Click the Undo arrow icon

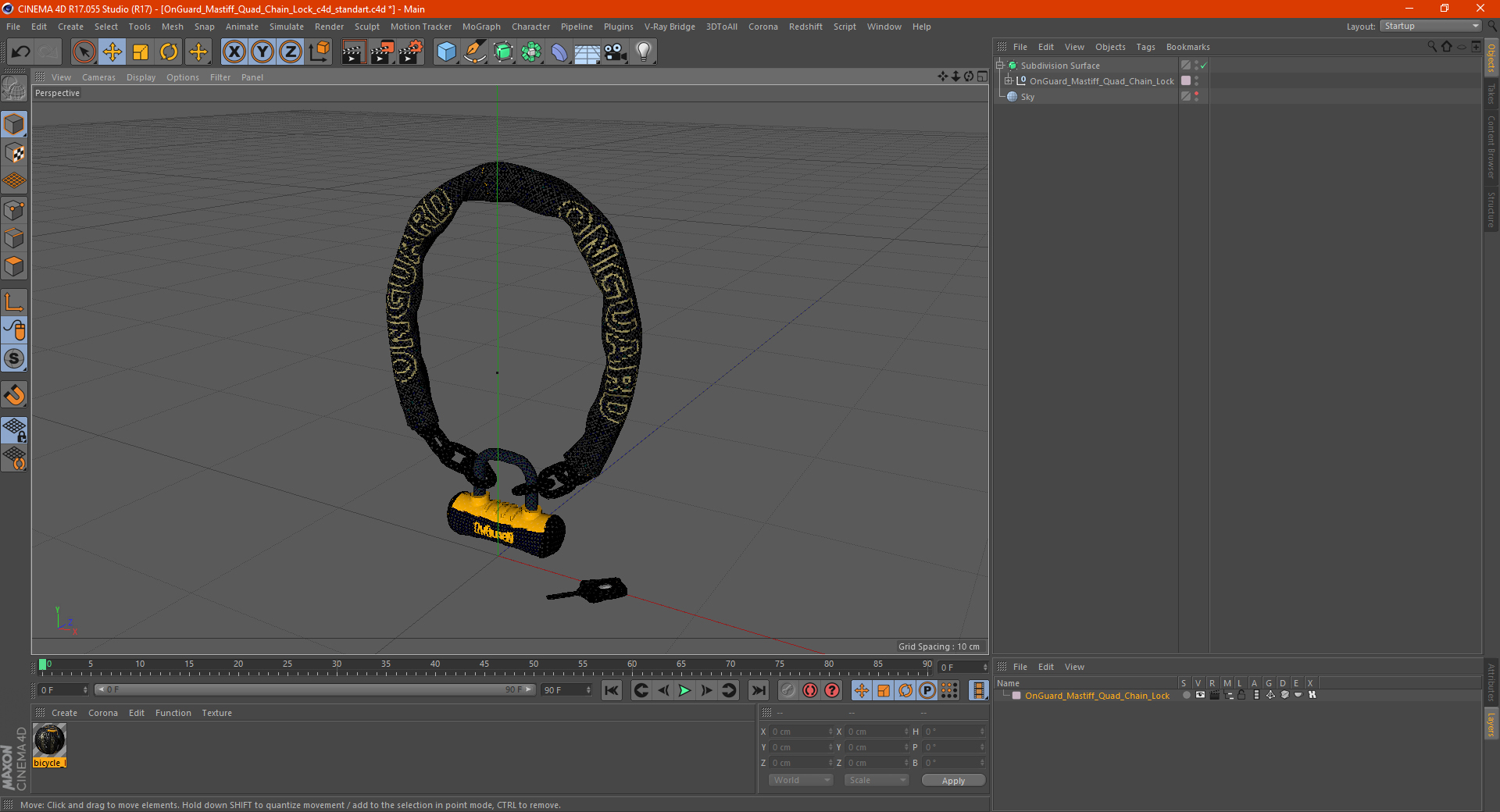pyautogui.click(x=20, y=52)
